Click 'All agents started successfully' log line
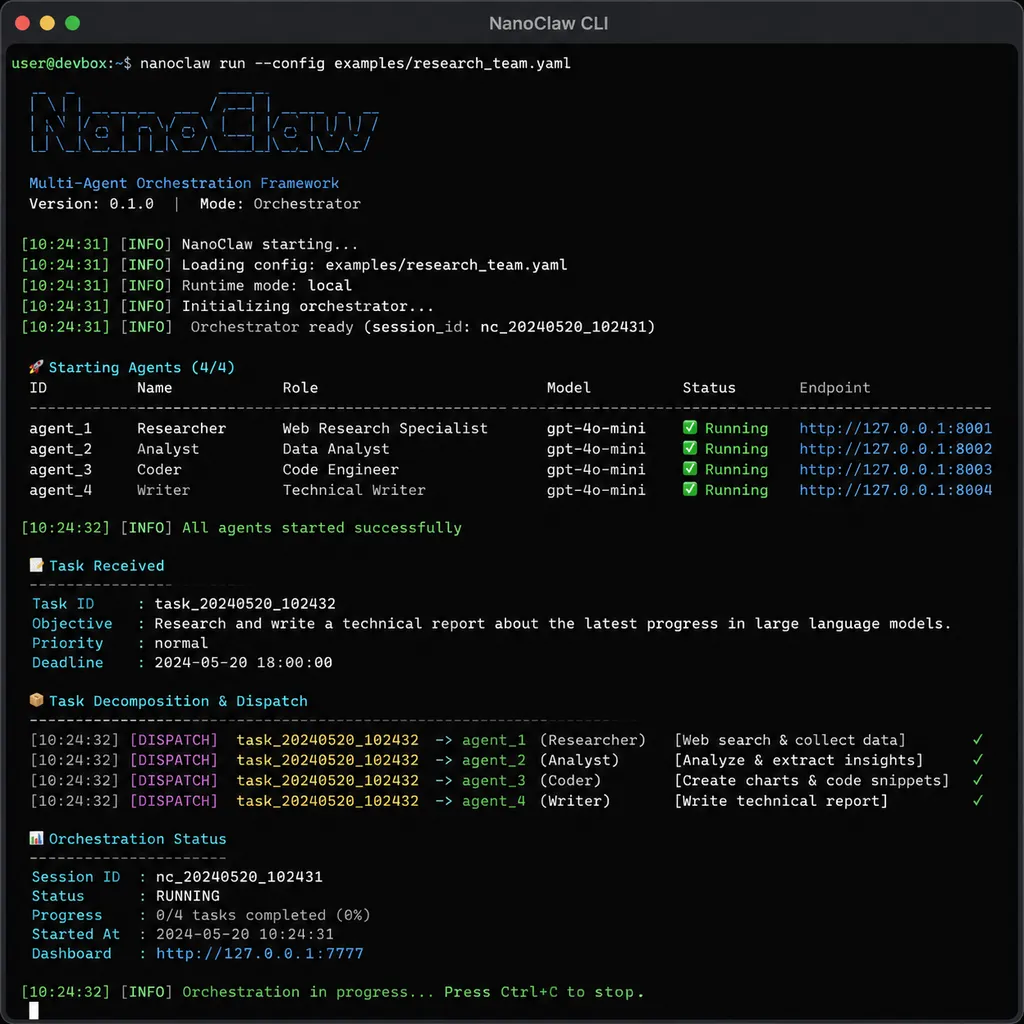Viewport: 1024px width, 1024px height. [321, 528]
